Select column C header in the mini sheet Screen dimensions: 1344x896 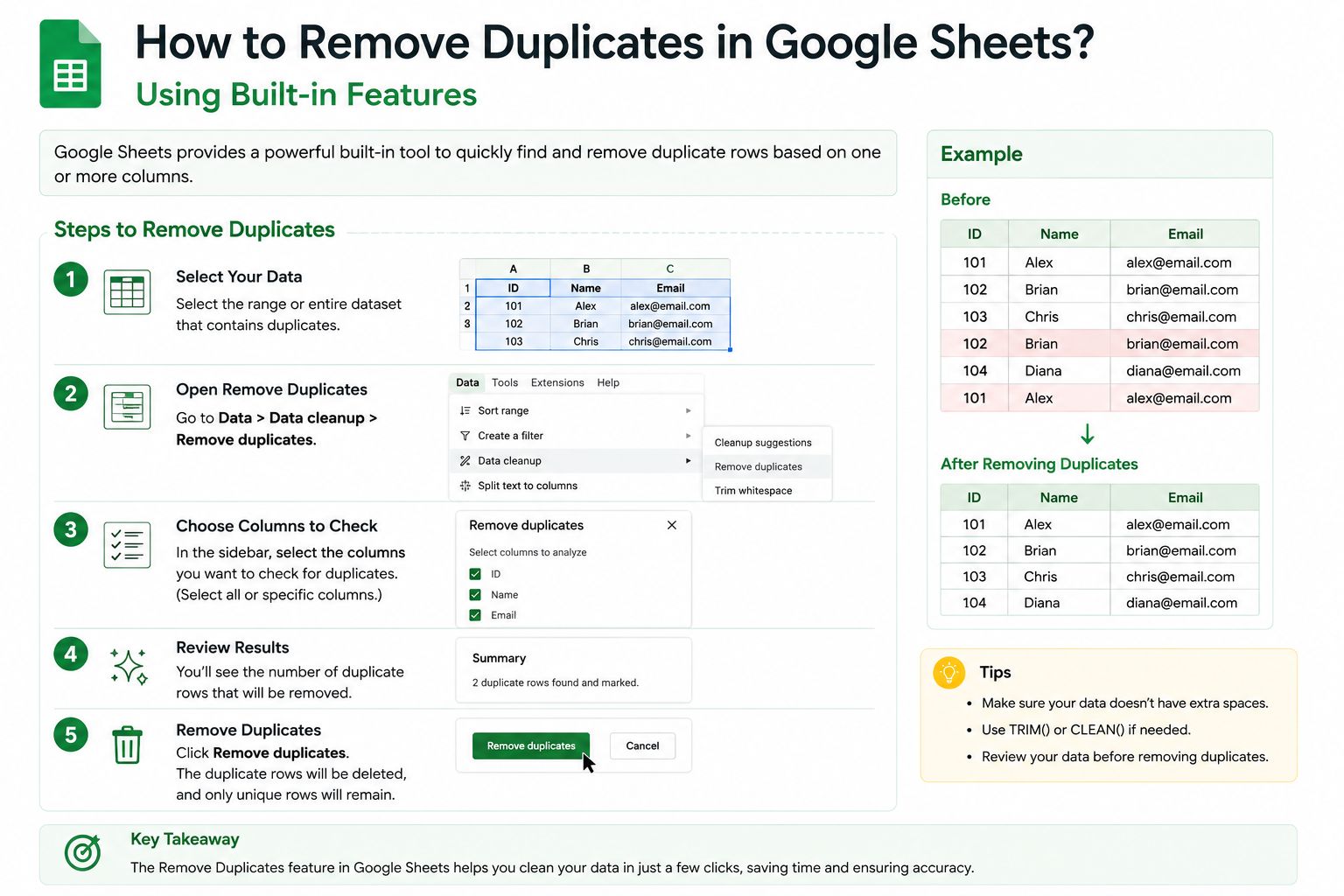pos(670,269)
